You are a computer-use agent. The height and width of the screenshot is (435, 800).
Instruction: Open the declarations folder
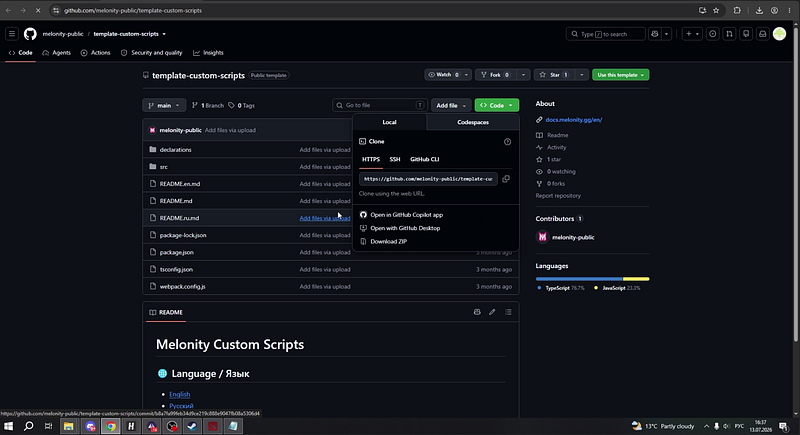pos(176,150)
